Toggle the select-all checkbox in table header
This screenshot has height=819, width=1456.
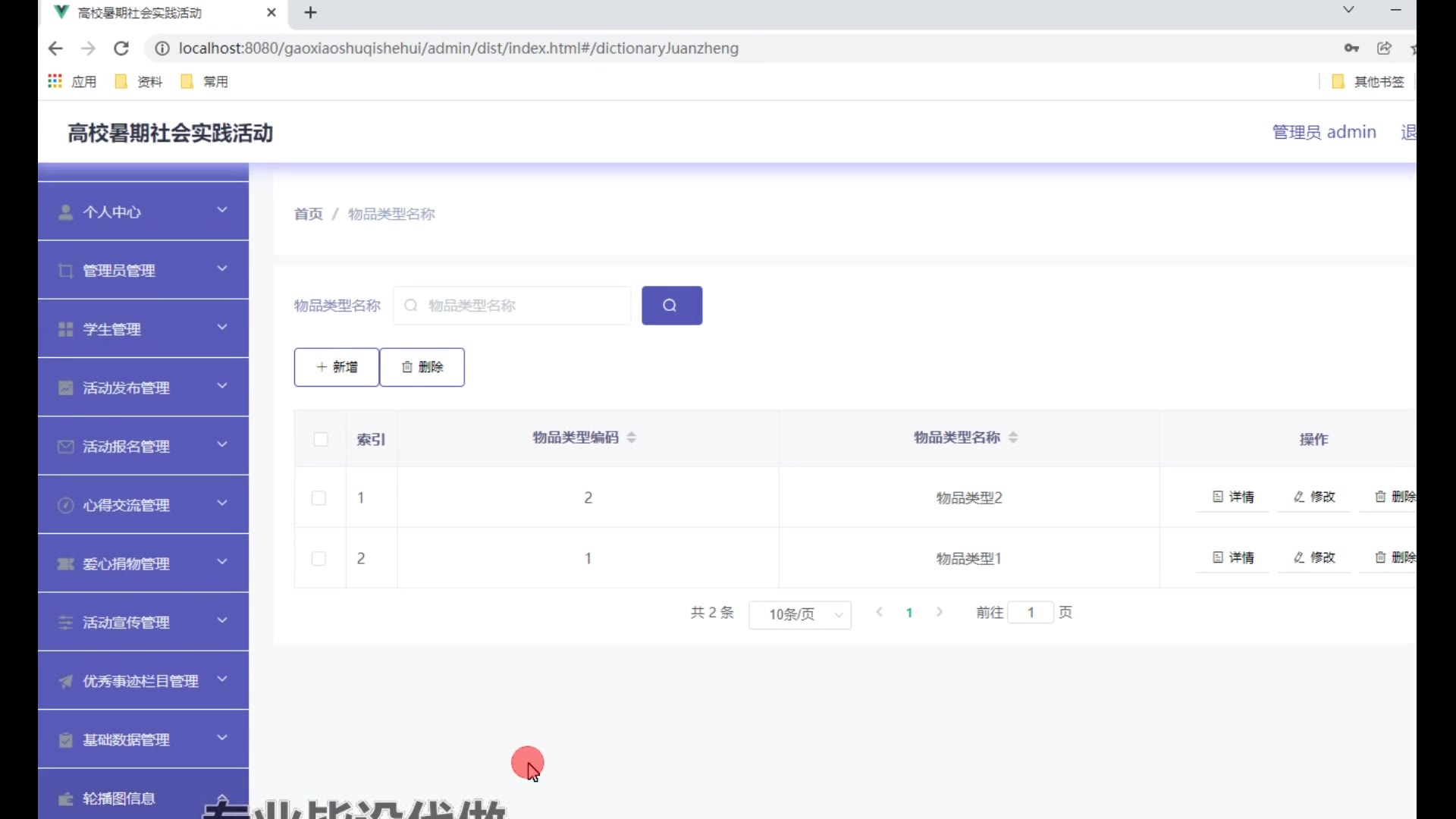pos(321,439)
